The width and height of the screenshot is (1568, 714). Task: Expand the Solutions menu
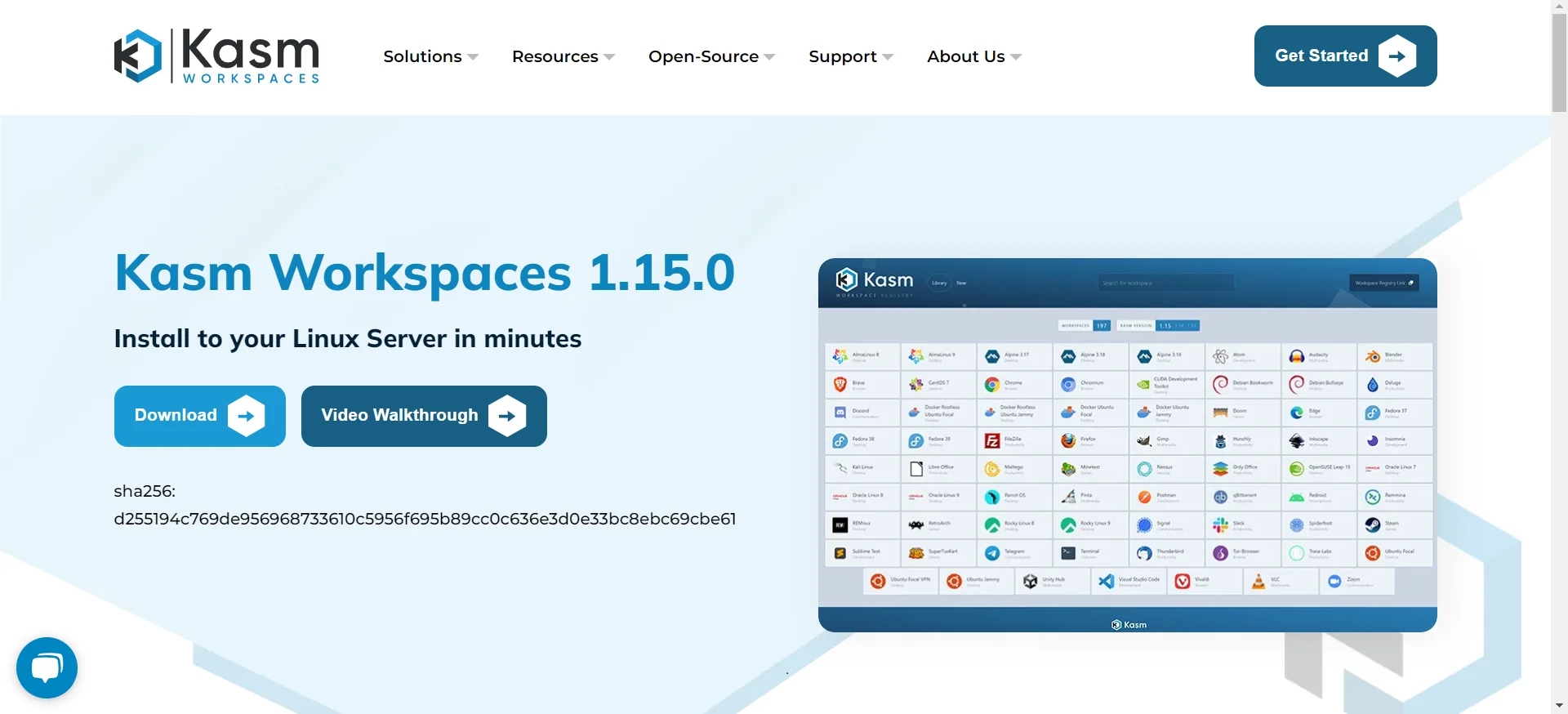(x=430, y=56)
